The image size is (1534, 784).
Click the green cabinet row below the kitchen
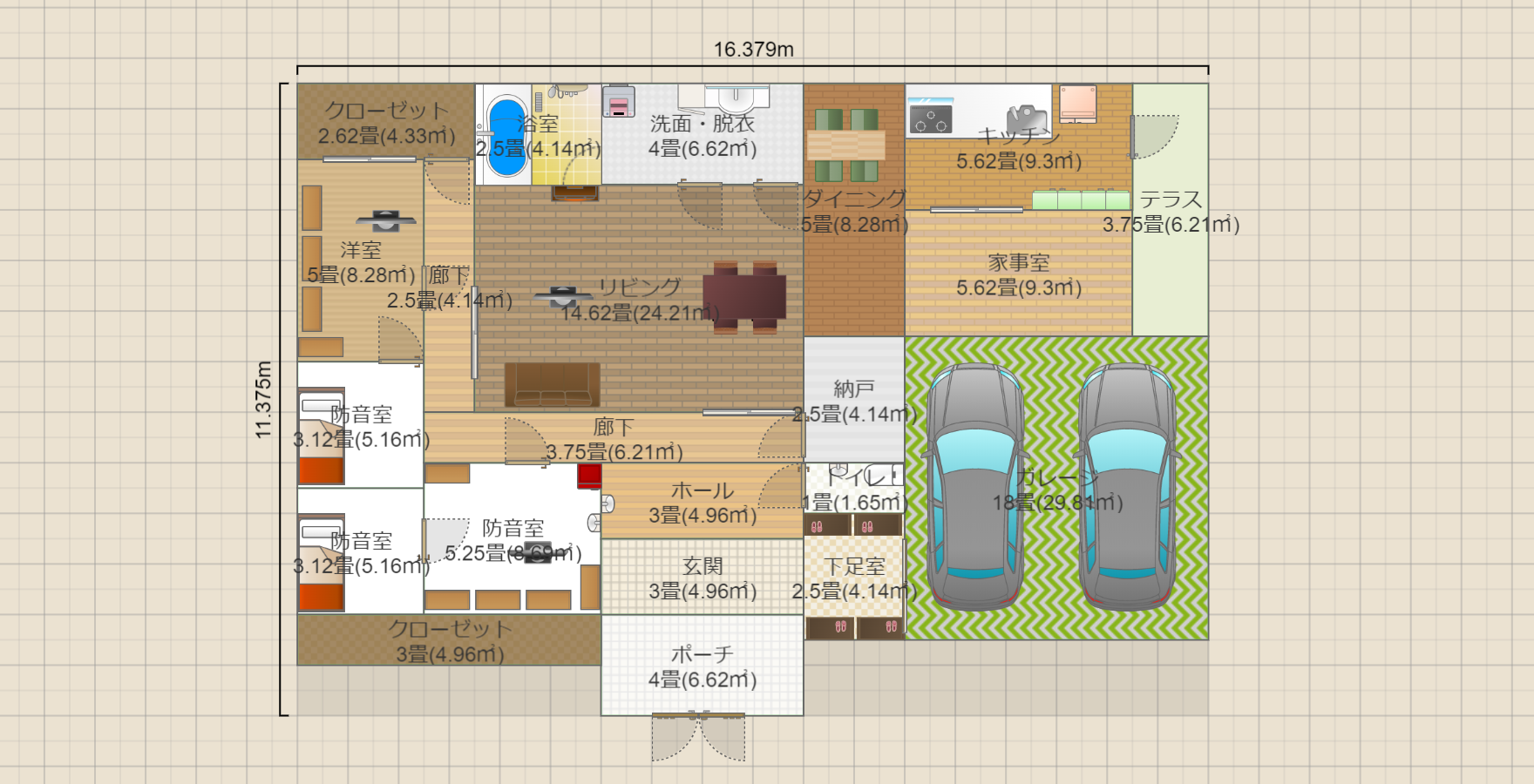pos(1081,200)
